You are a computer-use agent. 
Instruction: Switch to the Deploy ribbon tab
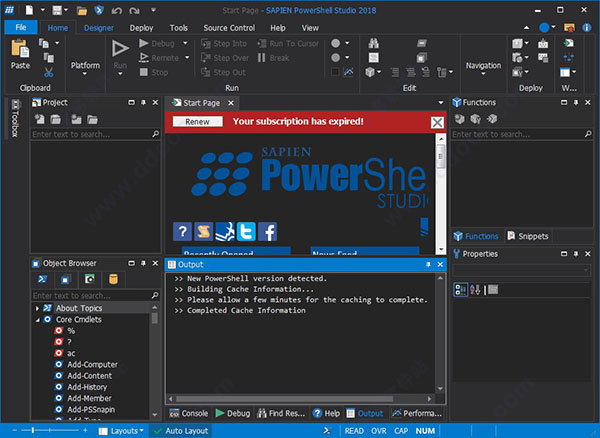point(141,28)
